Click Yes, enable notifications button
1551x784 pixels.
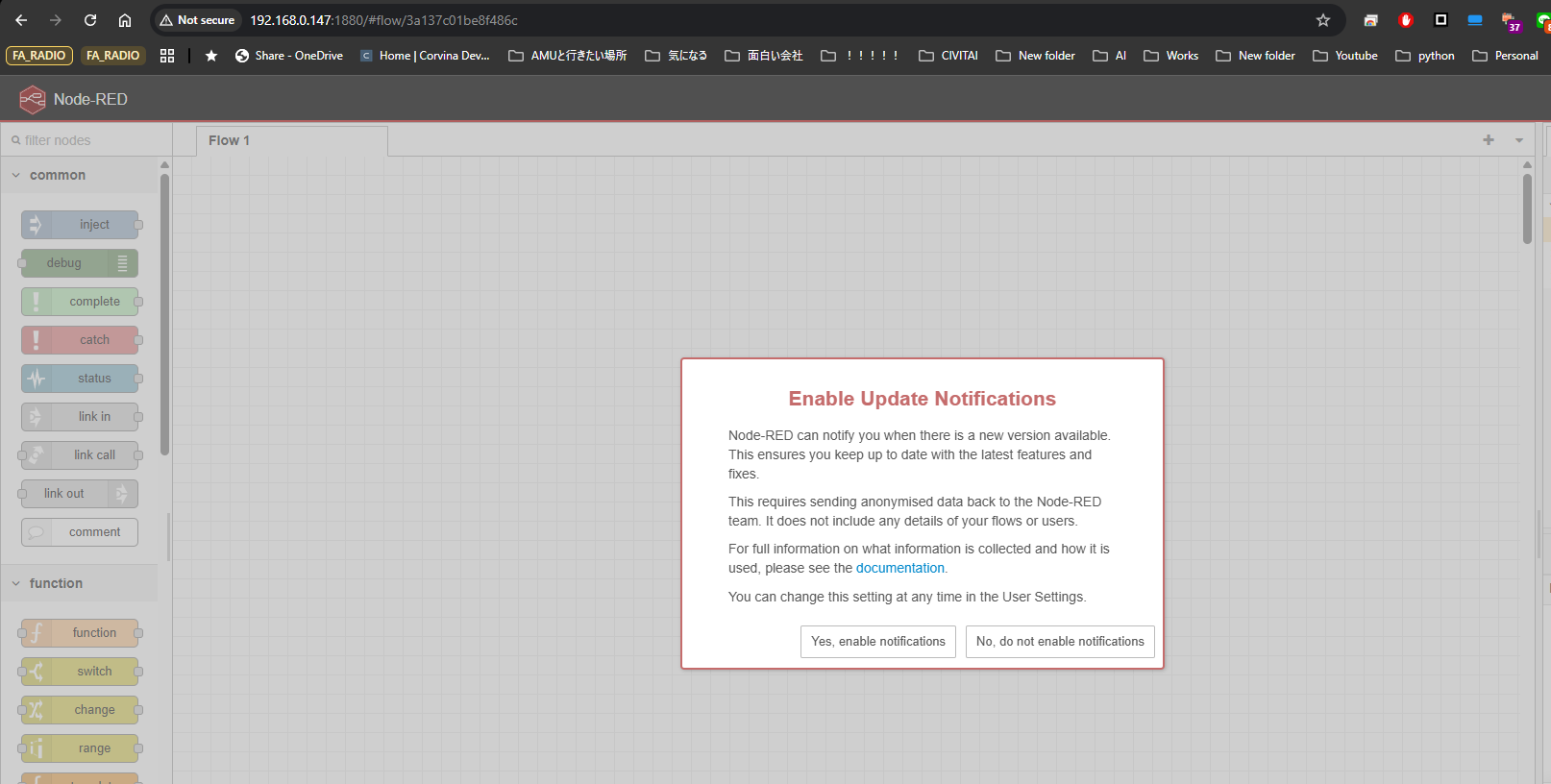coord(877,642)
